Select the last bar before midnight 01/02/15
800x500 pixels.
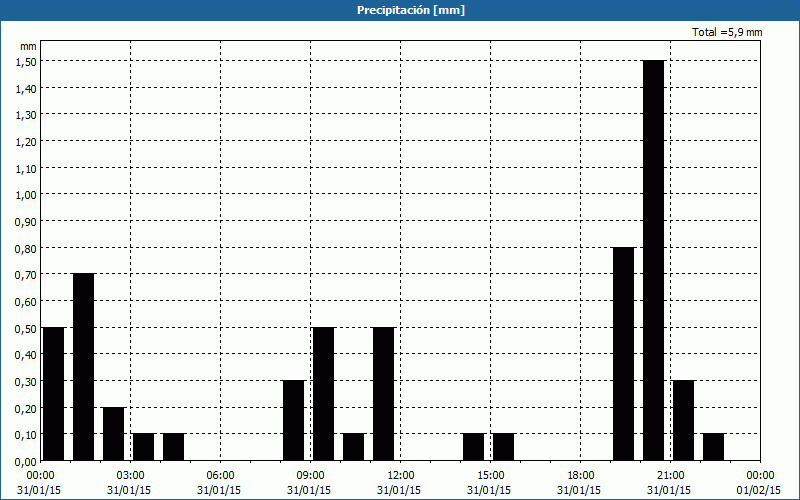tap(713, 447)
